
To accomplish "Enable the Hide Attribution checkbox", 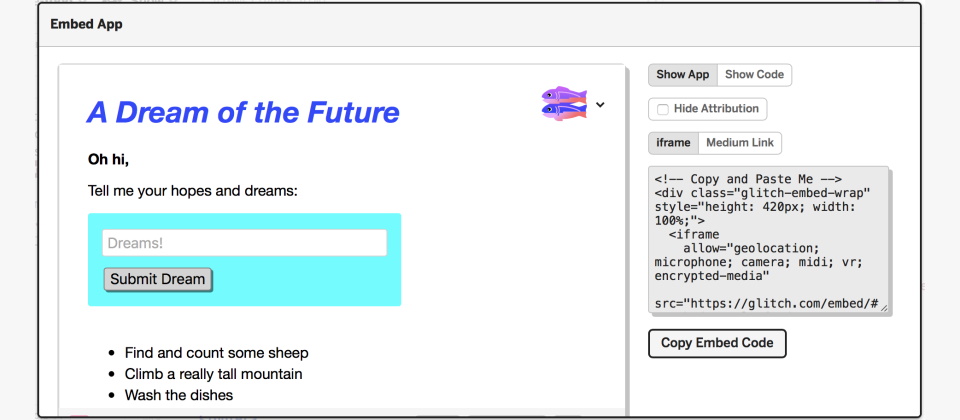I will tap(662, 109).
